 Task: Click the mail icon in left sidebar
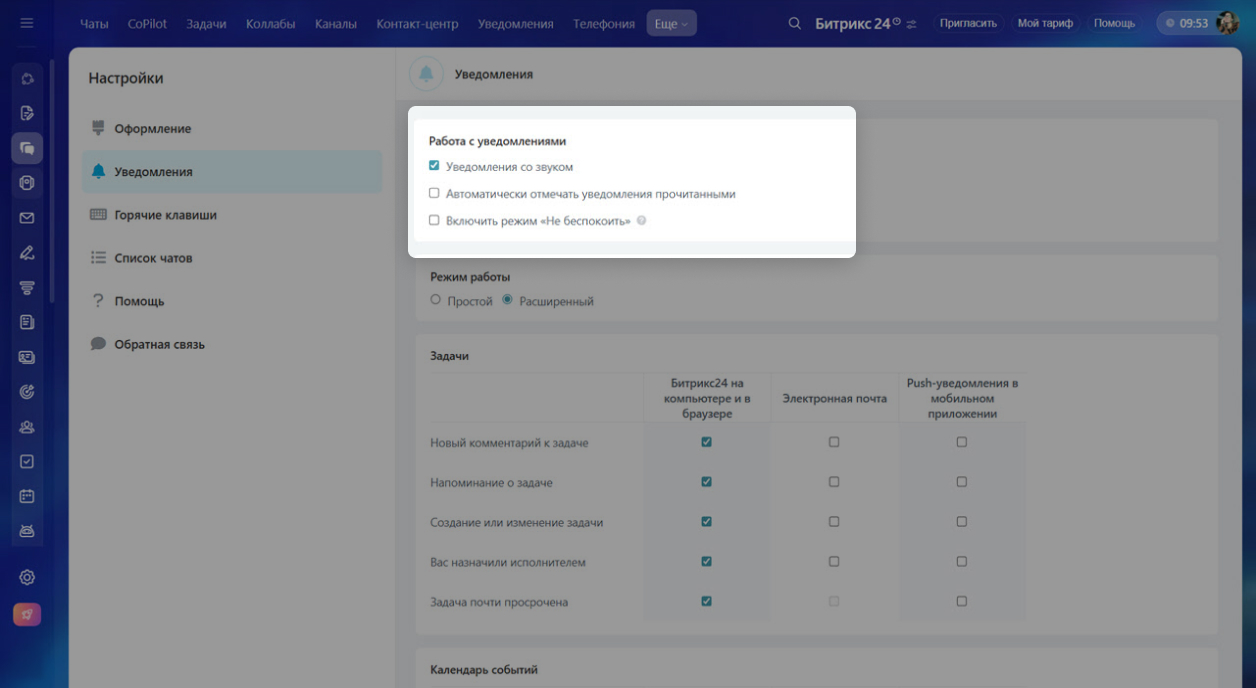coord(27,218)
